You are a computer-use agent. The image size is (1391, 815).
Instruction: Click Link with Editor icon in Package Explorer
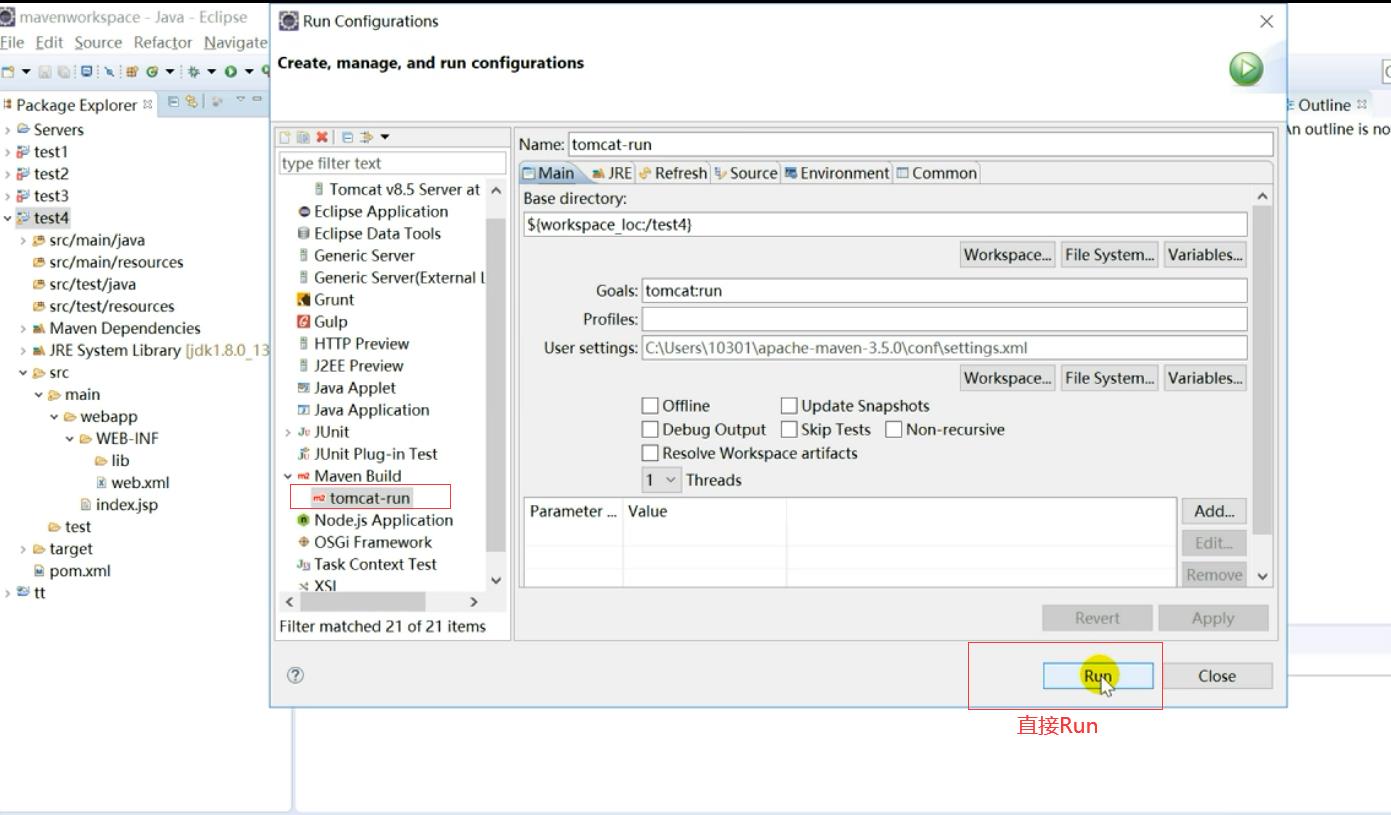coord(190,101)
